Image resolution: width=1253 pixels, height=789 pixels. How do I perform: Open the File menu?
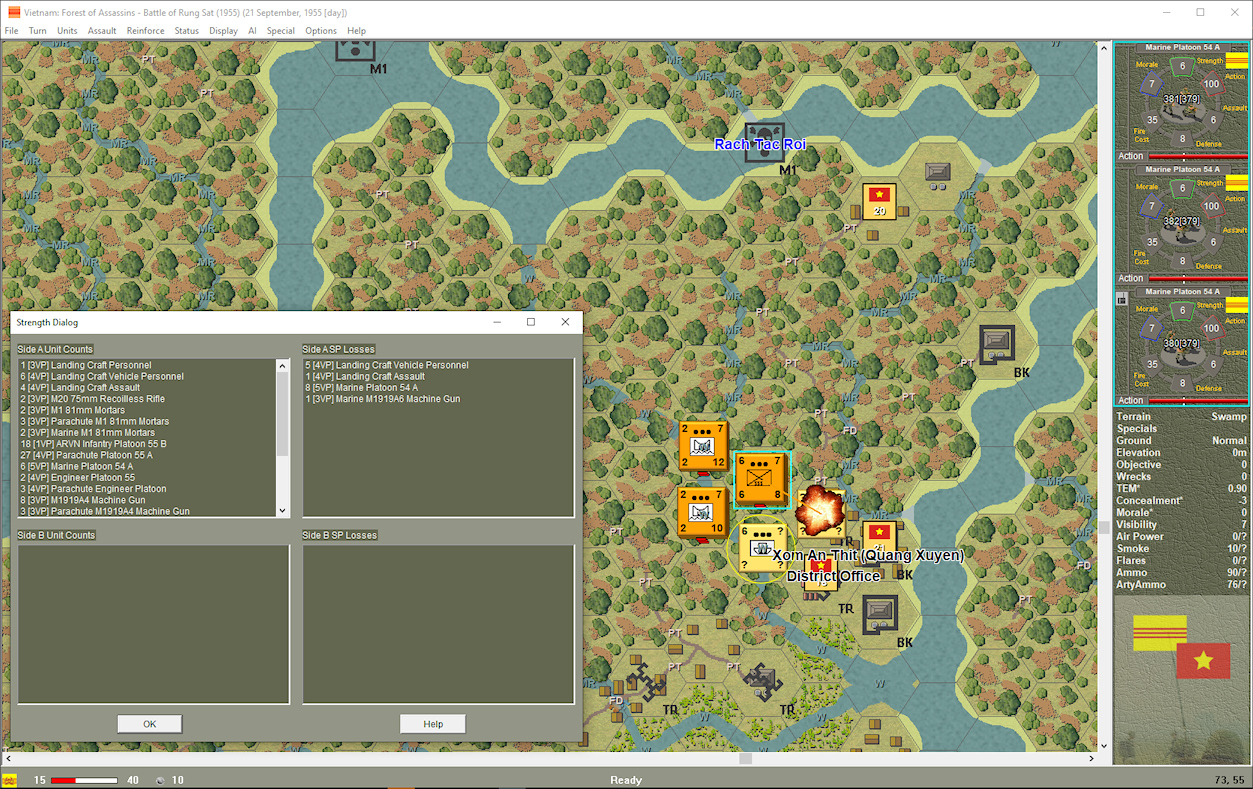(x=12, y=31)
